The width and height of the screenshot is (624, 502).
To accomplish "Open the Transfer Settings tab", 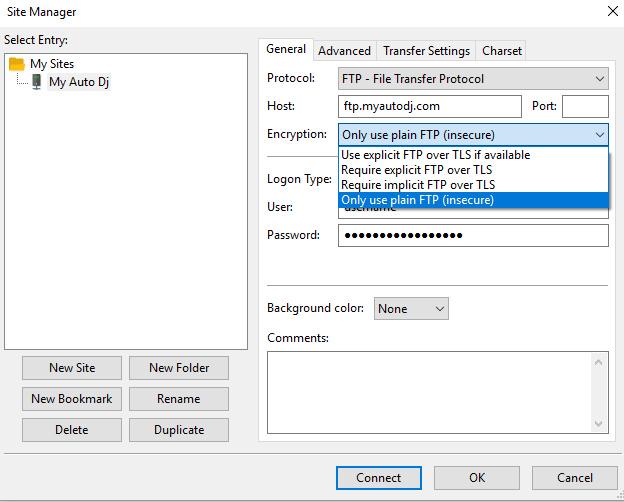I will click(x=426, y=51).
